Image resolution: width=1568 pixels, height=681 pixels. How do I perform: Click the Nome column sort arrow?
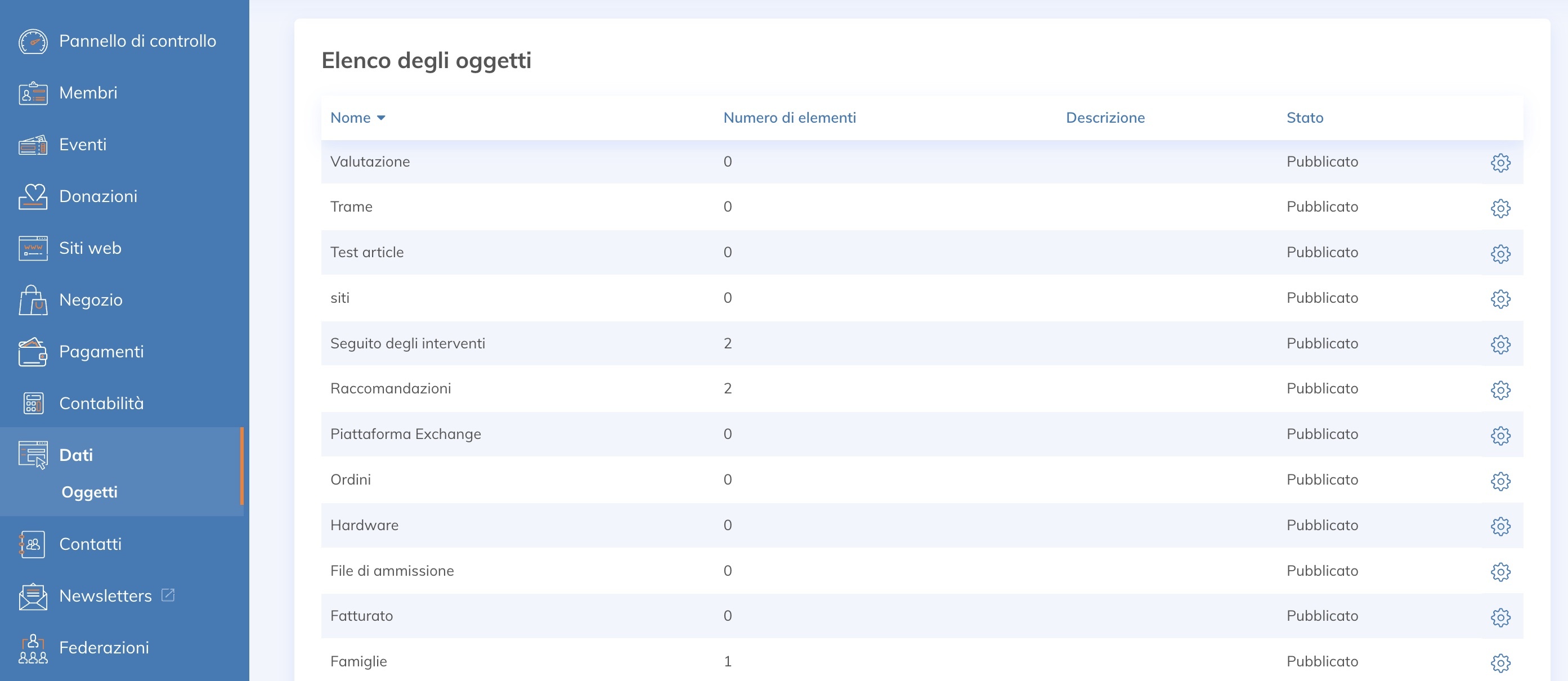pos(381,118)
